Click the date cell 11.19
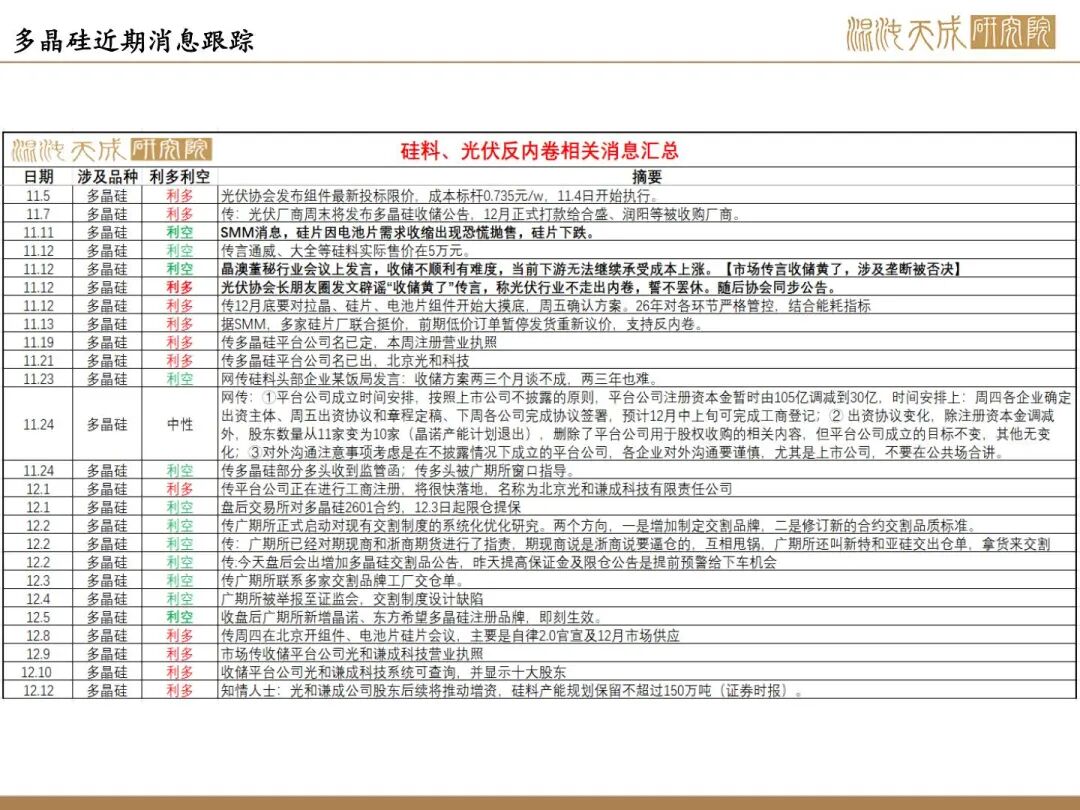This screenshot has width=1080, height=810. click(39, 342)
